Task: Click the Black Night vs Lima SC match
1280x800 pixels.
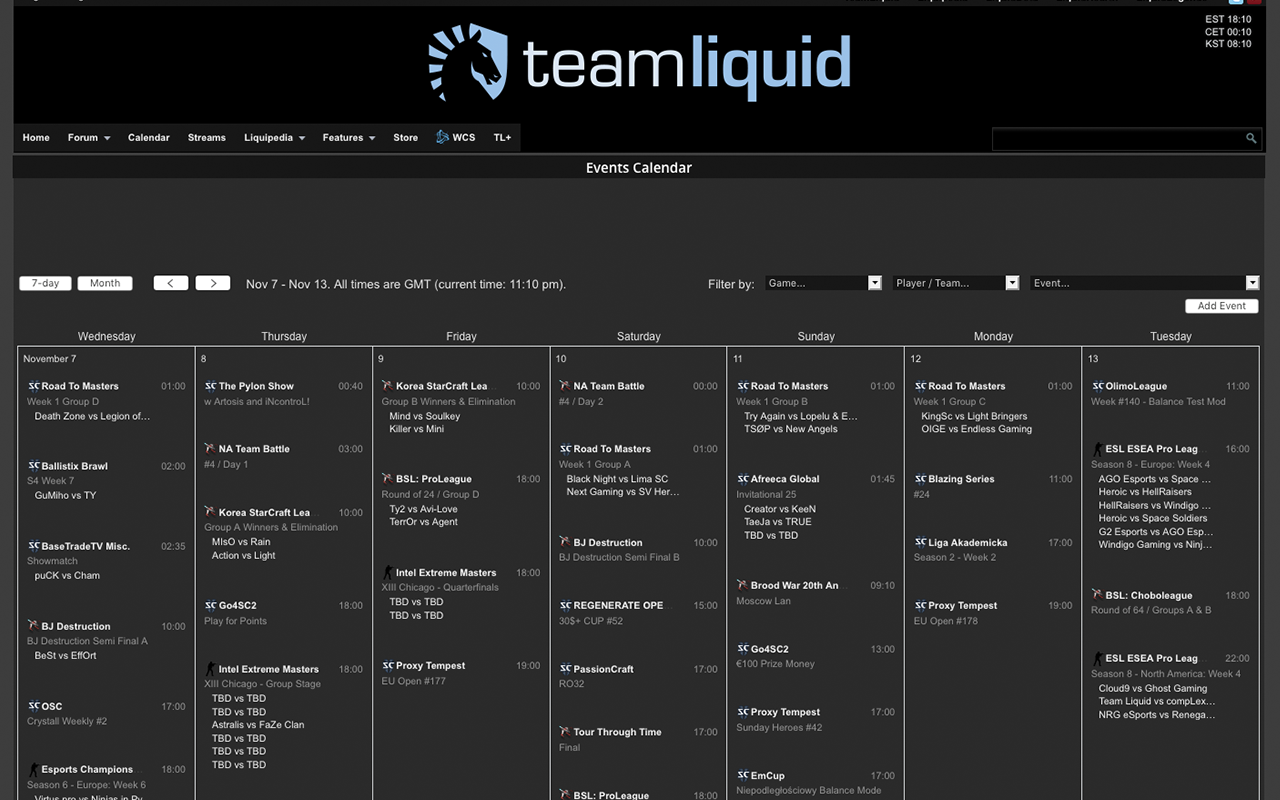Action: 617,479
